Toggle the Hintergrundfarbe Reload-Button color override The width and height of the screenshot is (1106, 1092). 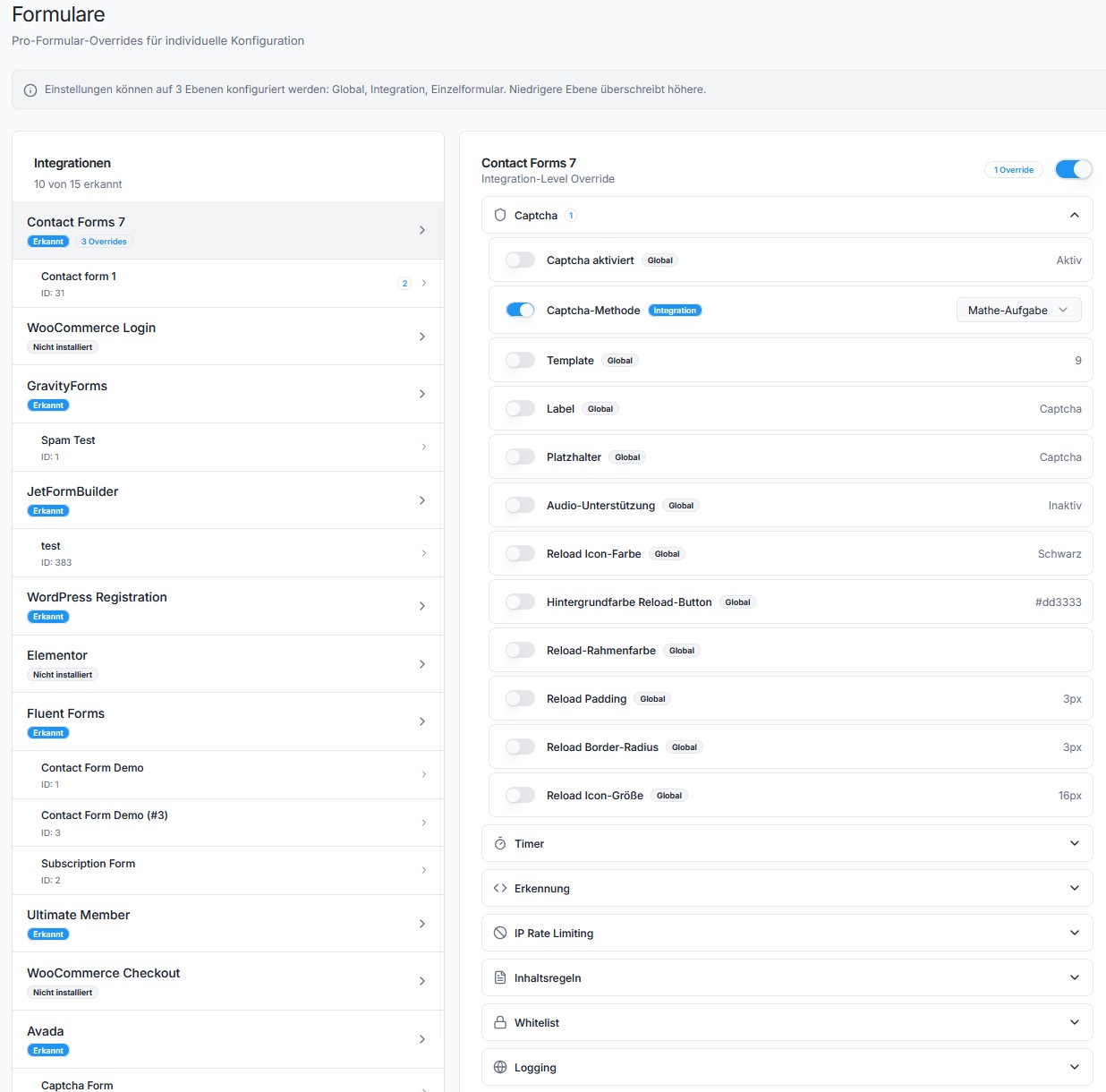coord(520,602)
